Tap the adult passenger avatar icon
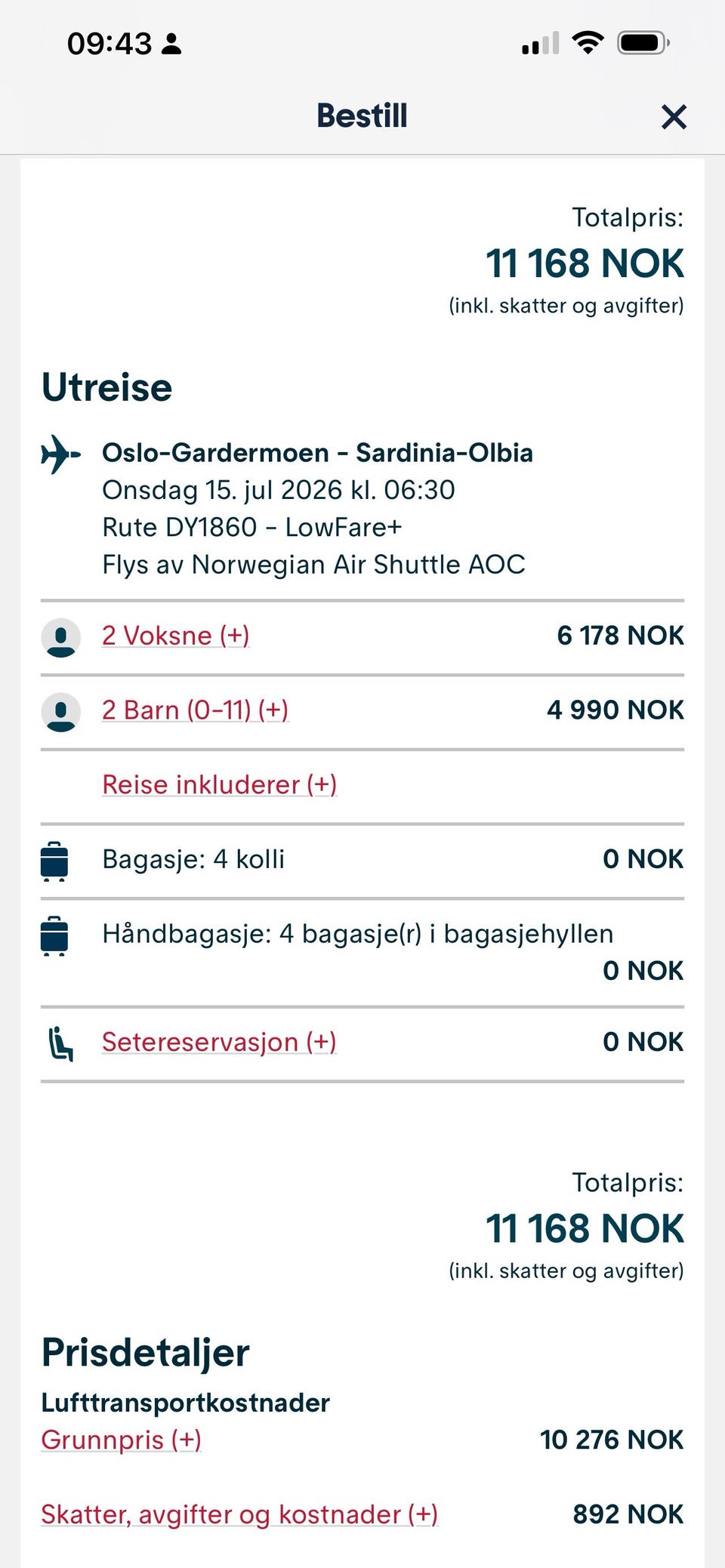Screen dimensions: 725x1568 click(60, 637)
